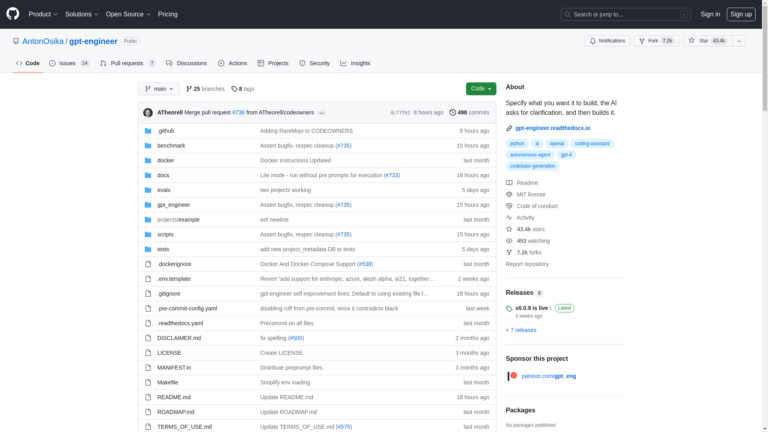This screenshot has height=432, width=768.
Task: Click the Notifications bell button
Action: click(x=608, y=41)
